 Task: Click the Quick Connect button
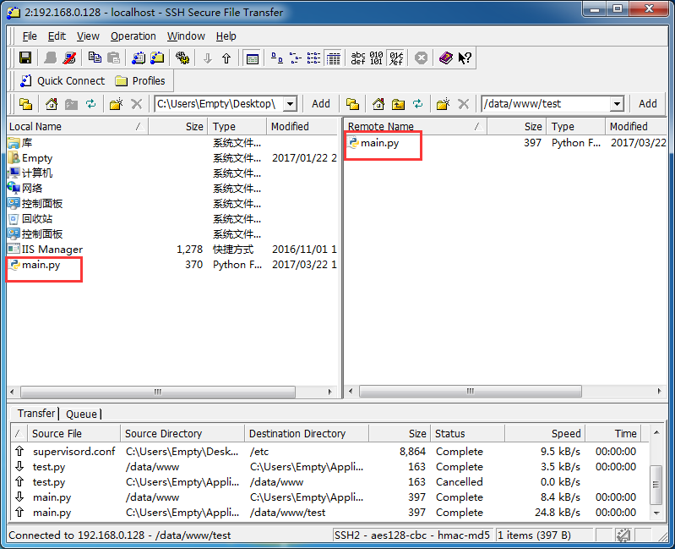(x=62, y=81)
